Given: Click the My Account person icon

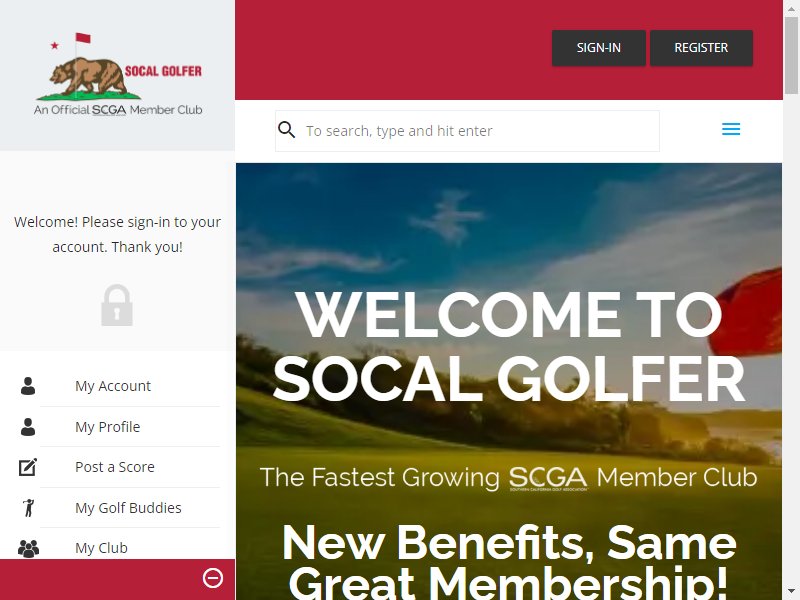Looking at the screenshot, I should 28,386.
